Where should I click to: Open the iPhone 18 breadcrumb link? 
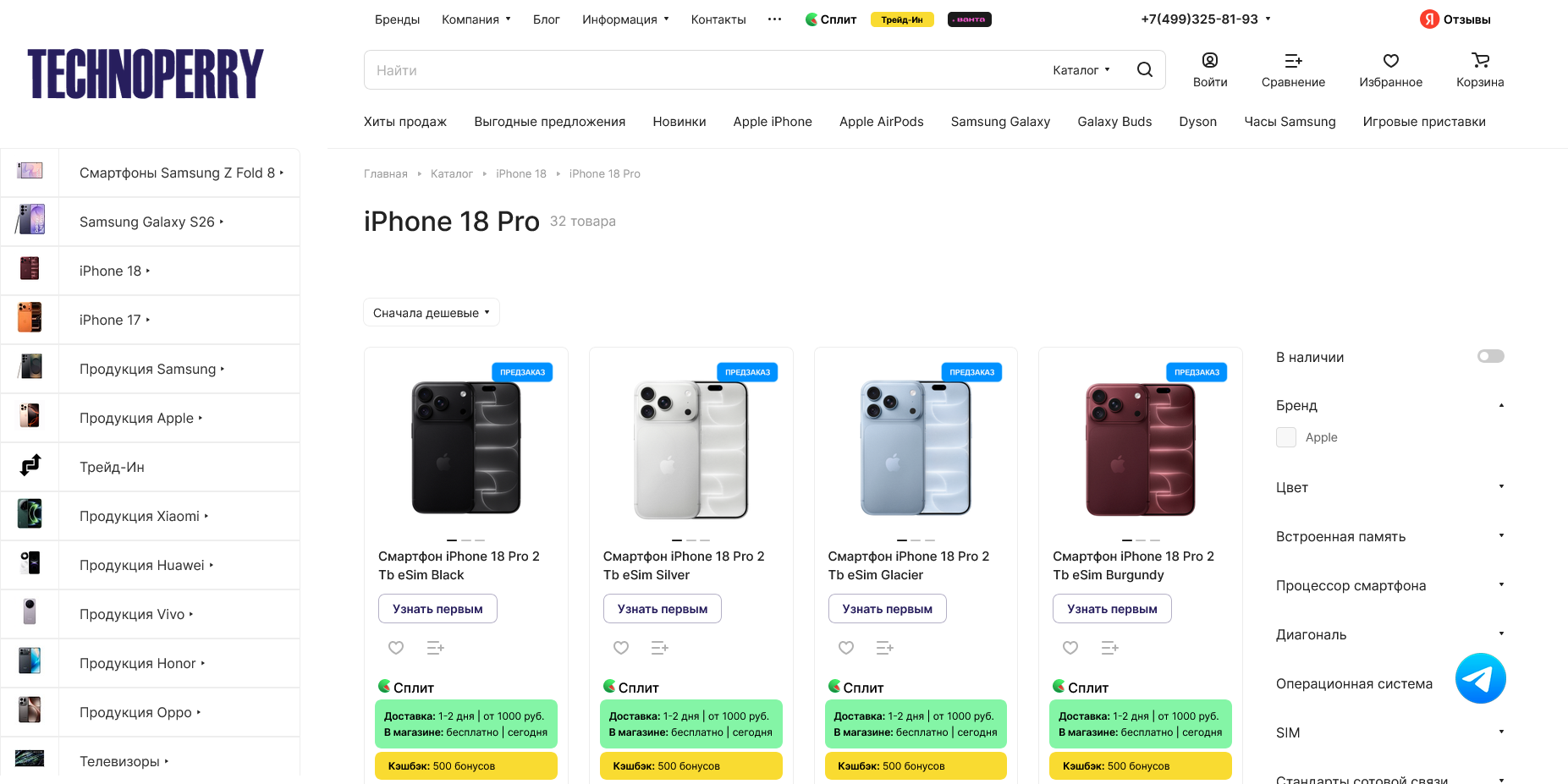click(521, 173)
